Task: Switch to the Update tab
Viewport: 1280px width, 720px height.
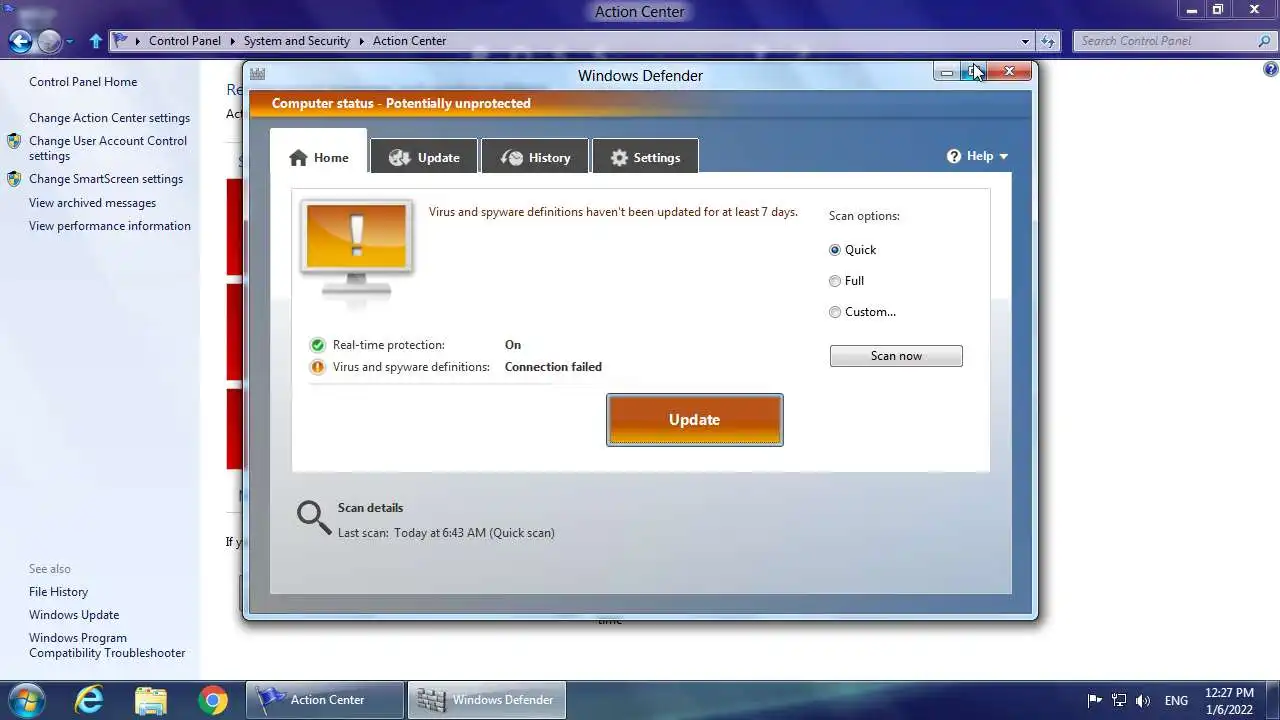Action: pos(424,158)
